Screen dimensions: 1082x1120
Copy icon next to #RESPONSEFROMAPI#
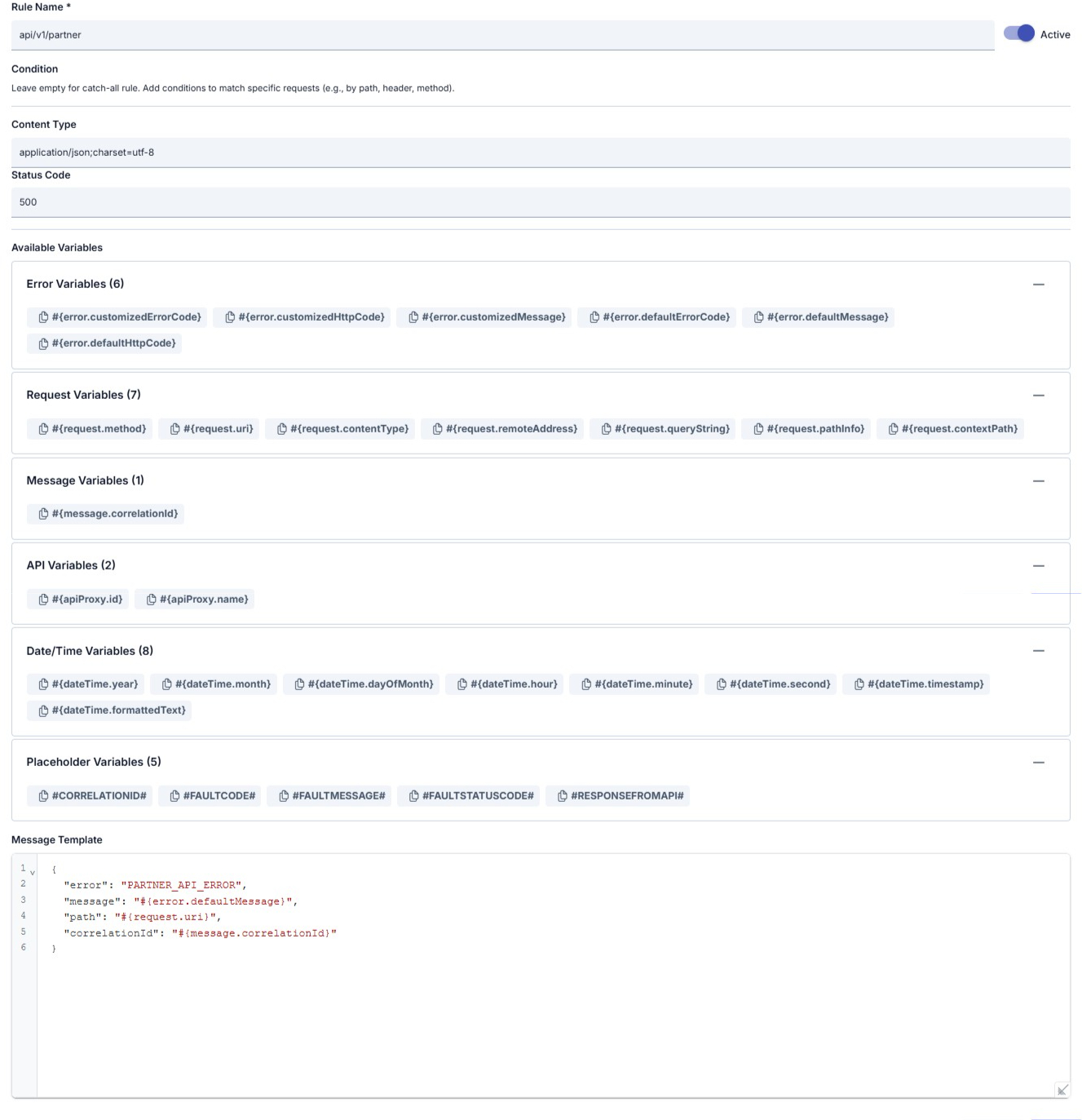pos(562,796)
